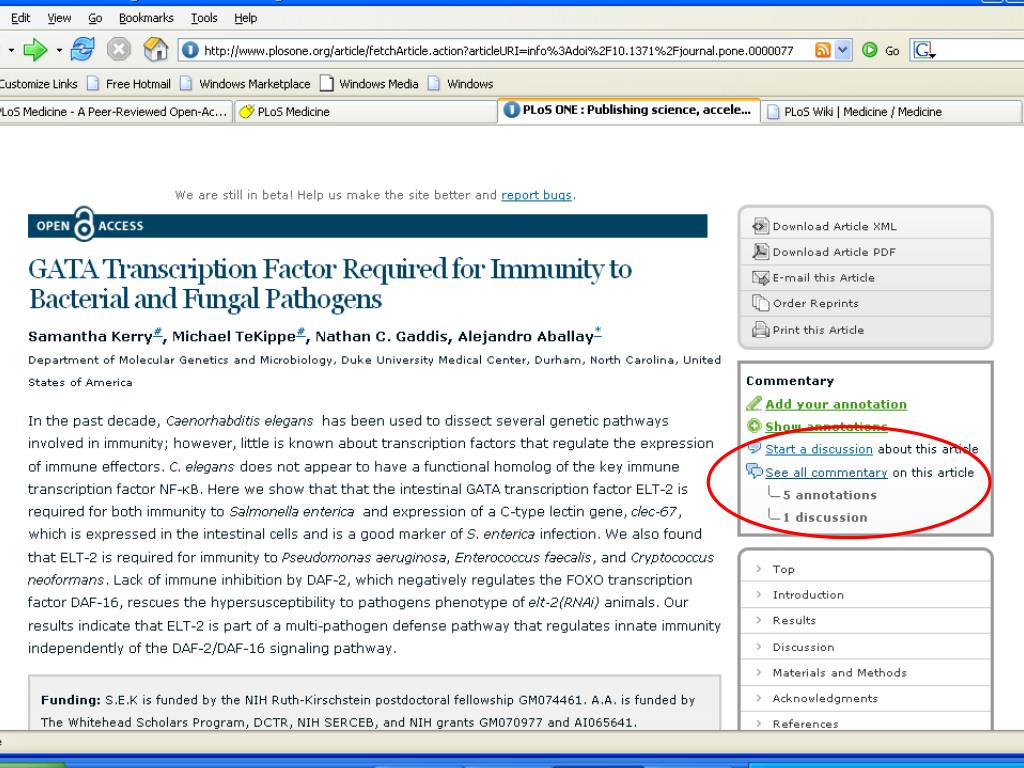Screen dimensions: 1024x768
Task: Click the E-mail this Article envelope icon
Action: (760, 278)
